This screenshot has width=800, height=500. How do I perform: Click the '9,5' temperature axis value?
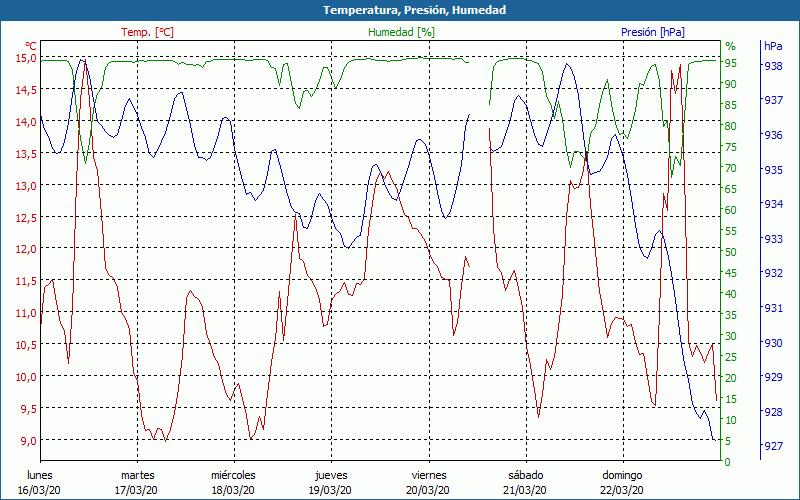(x=29, y=408)
